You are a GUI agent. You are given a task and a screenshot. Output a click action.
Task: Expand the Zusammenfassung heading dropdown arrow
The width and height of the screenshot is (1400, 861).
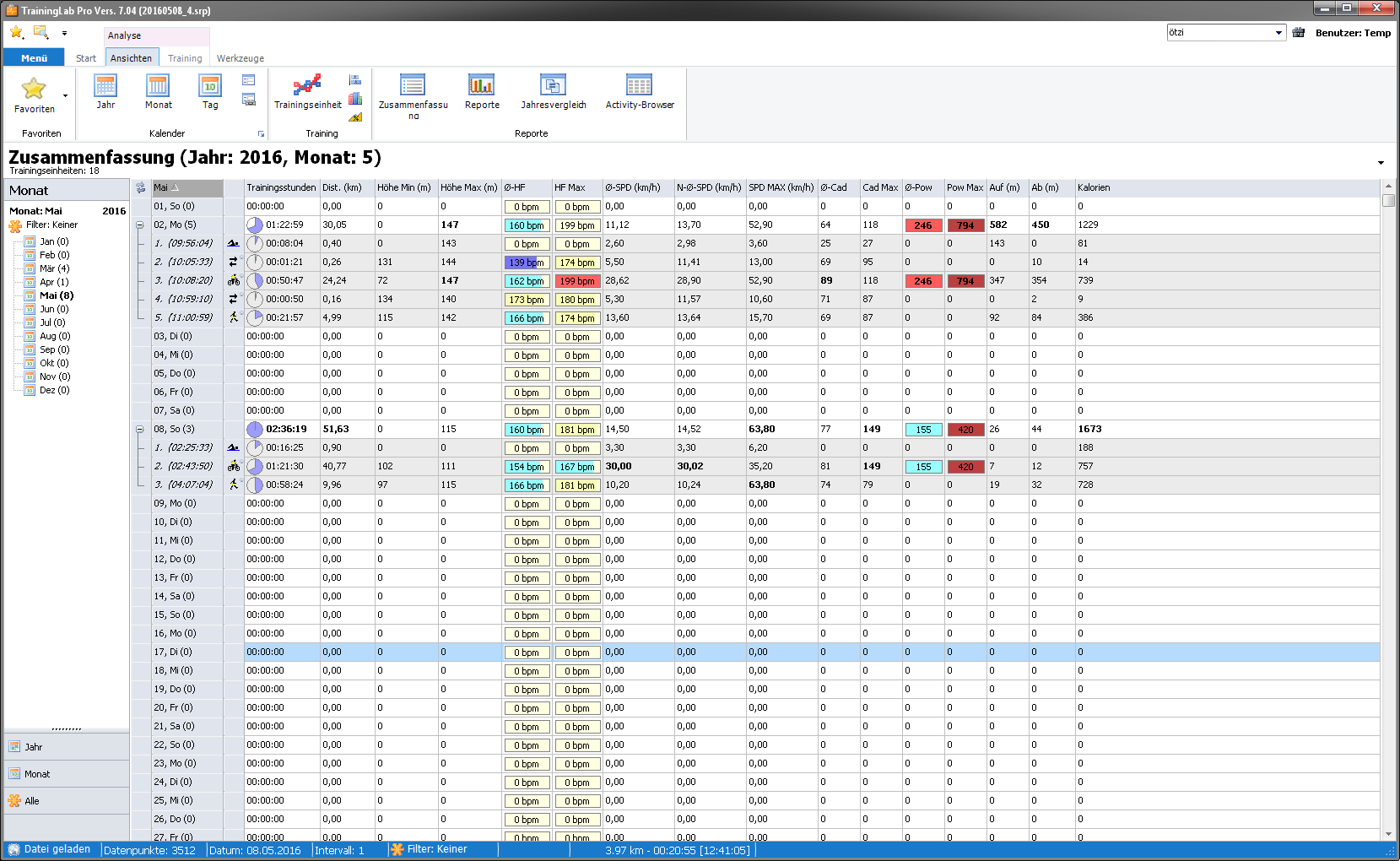1381,162
